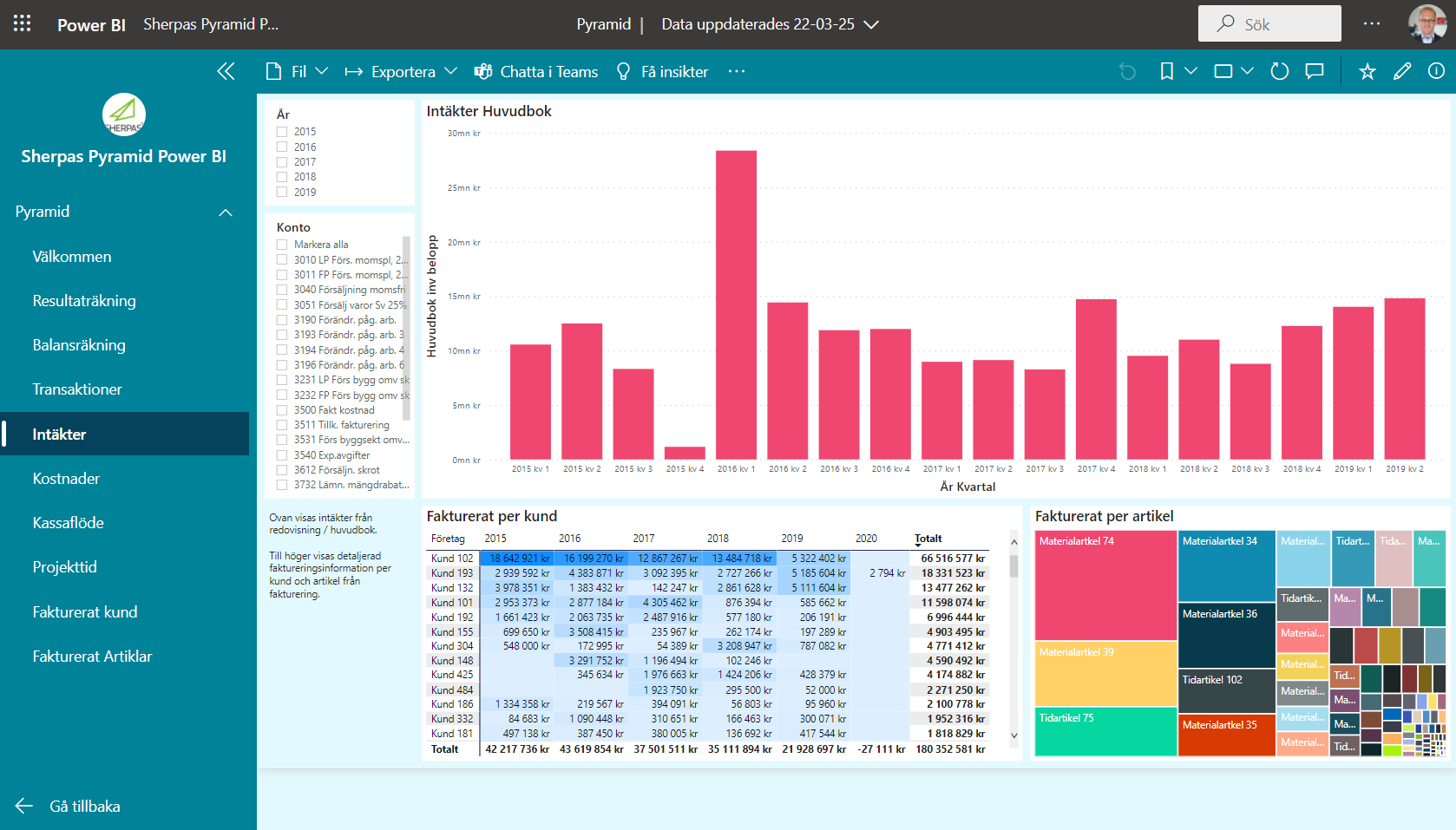Expand the data updated date chevron
This screenshot has height=830, width=1456.
tap(871, 24)
